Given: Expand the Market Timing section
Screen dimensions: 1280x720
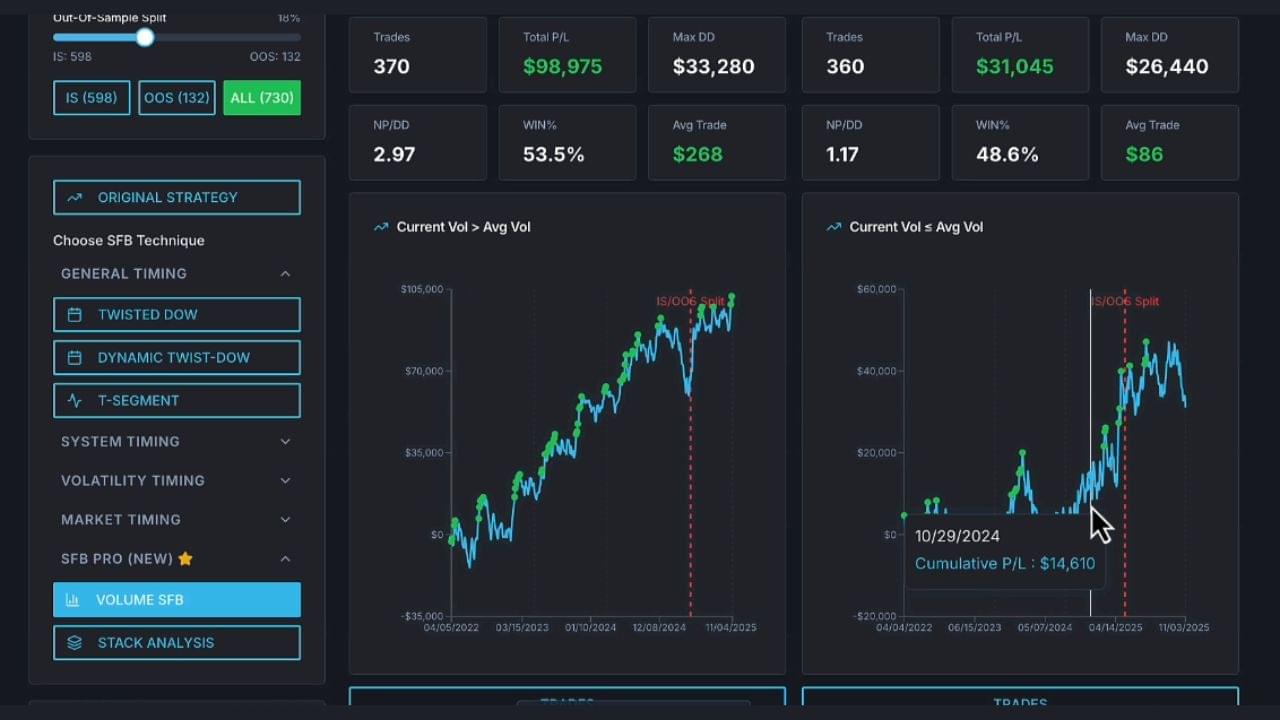Looking at the screenshot, I should coord(285,520).
